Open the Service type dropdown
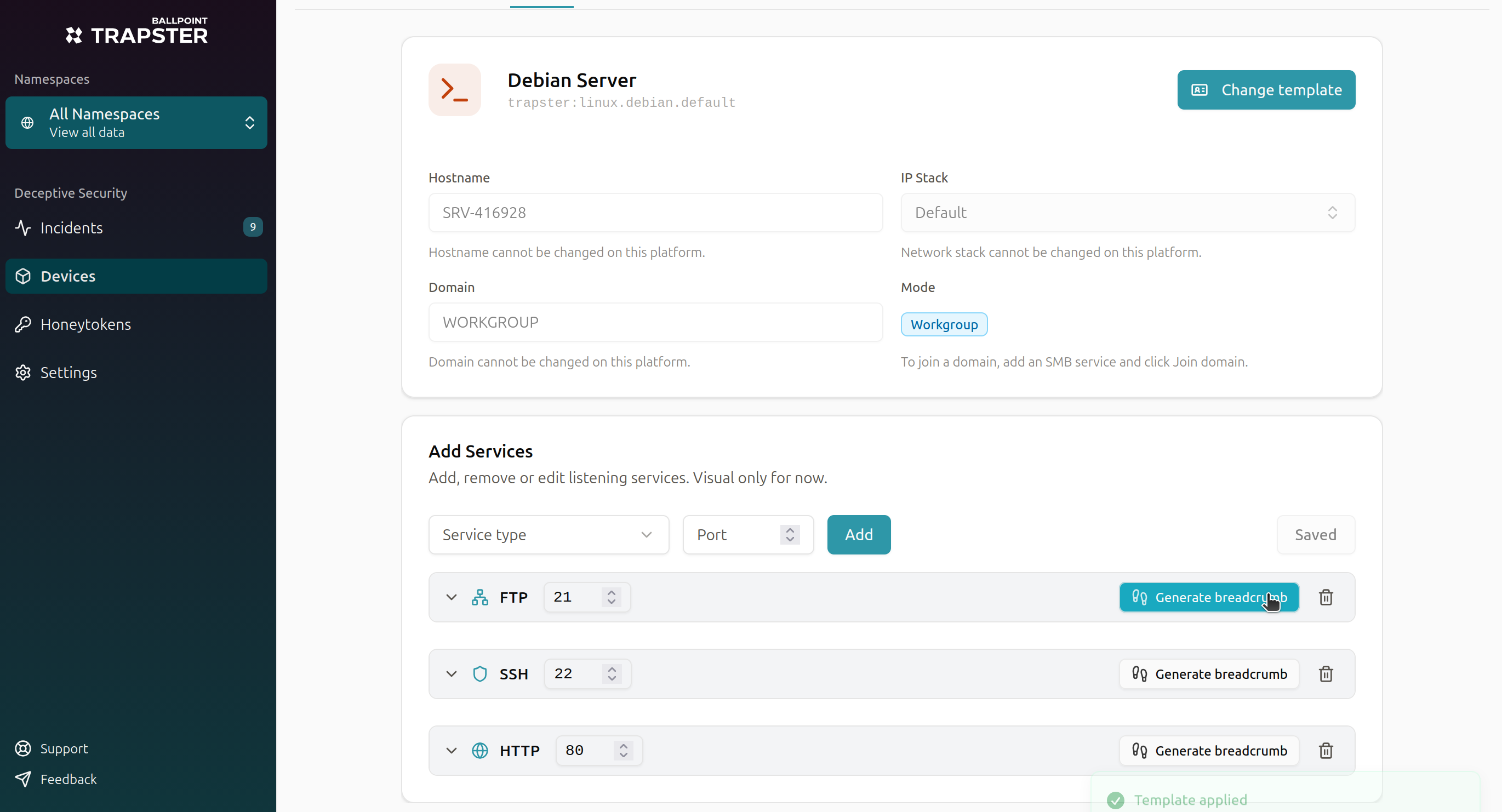The image size is (1502, 812). [x=549, y=535]
